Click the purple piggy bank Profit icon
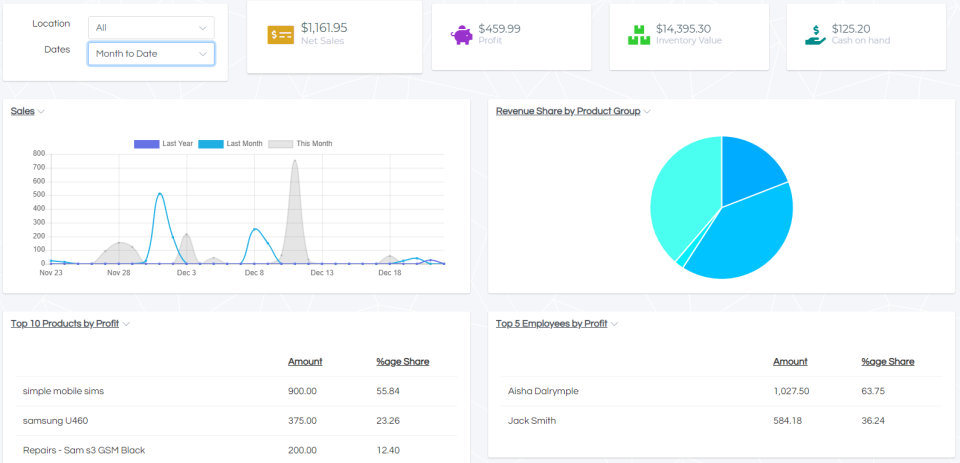The height and width of the screenshot is (463, 960). pyautogui.click(x=462, y=35)
